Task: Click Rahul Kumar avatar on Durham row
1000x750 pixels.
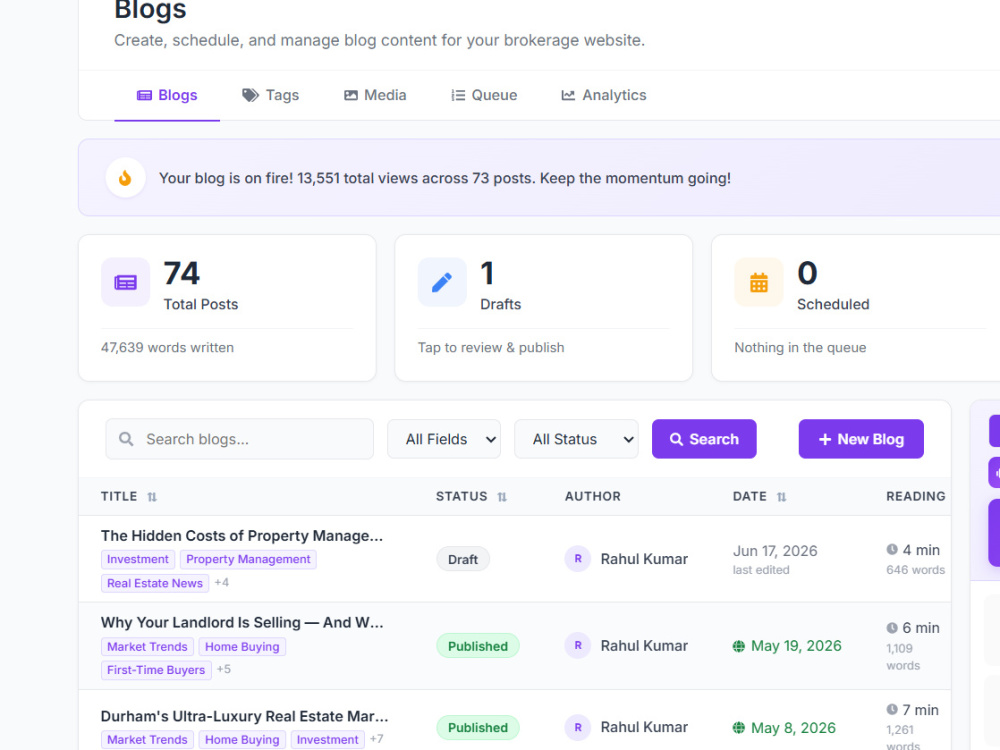Action: 578,727
